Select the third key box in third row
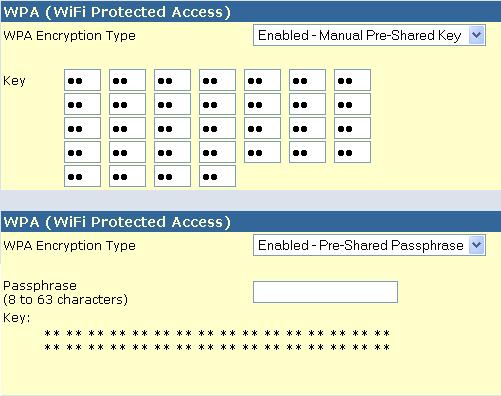The width and height of the screenshot is (501, 396). 172,128
